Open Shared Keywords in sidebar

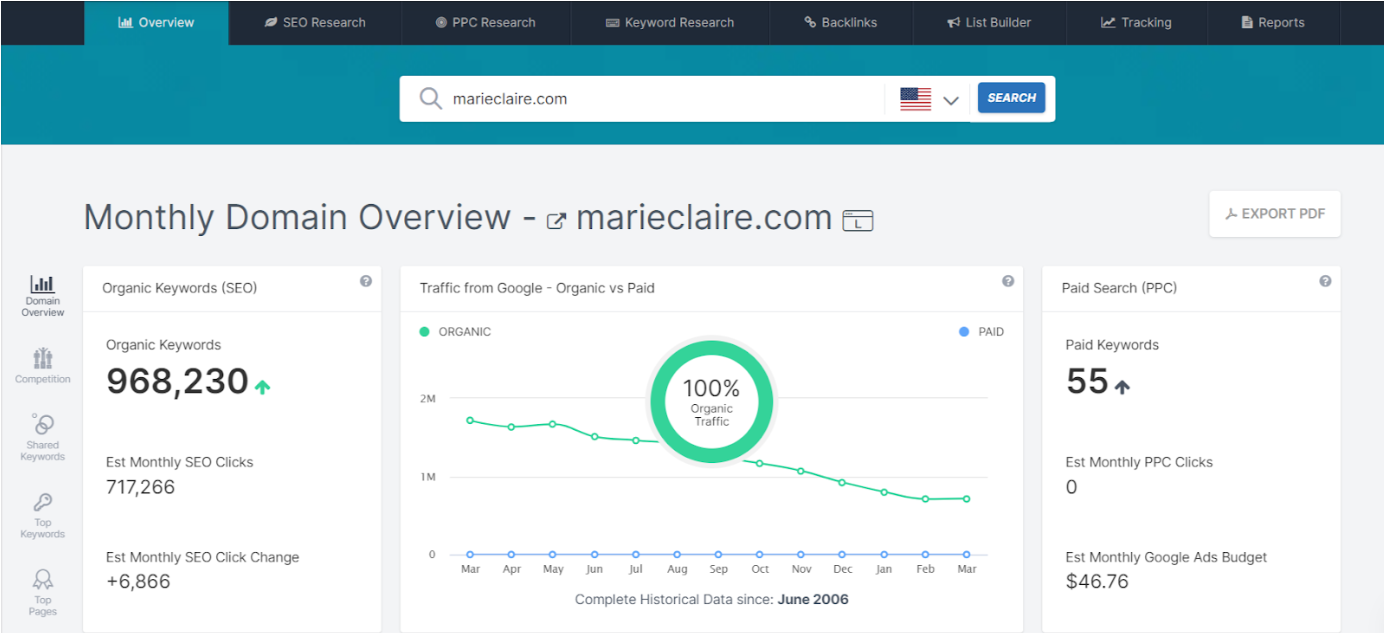tap(43, 438)
